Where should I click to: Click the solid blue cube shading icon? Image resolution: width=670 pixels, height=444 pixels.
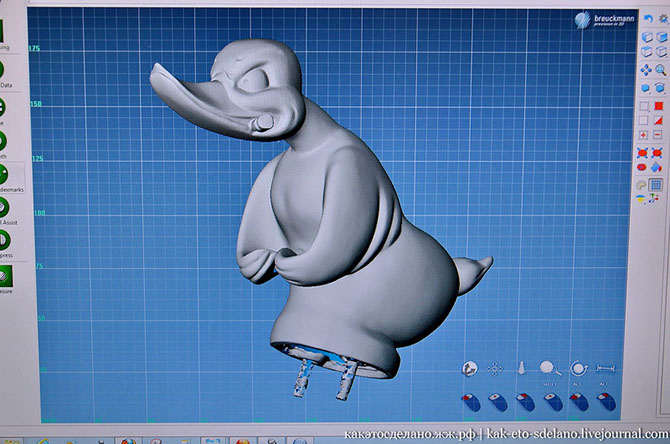645,88
